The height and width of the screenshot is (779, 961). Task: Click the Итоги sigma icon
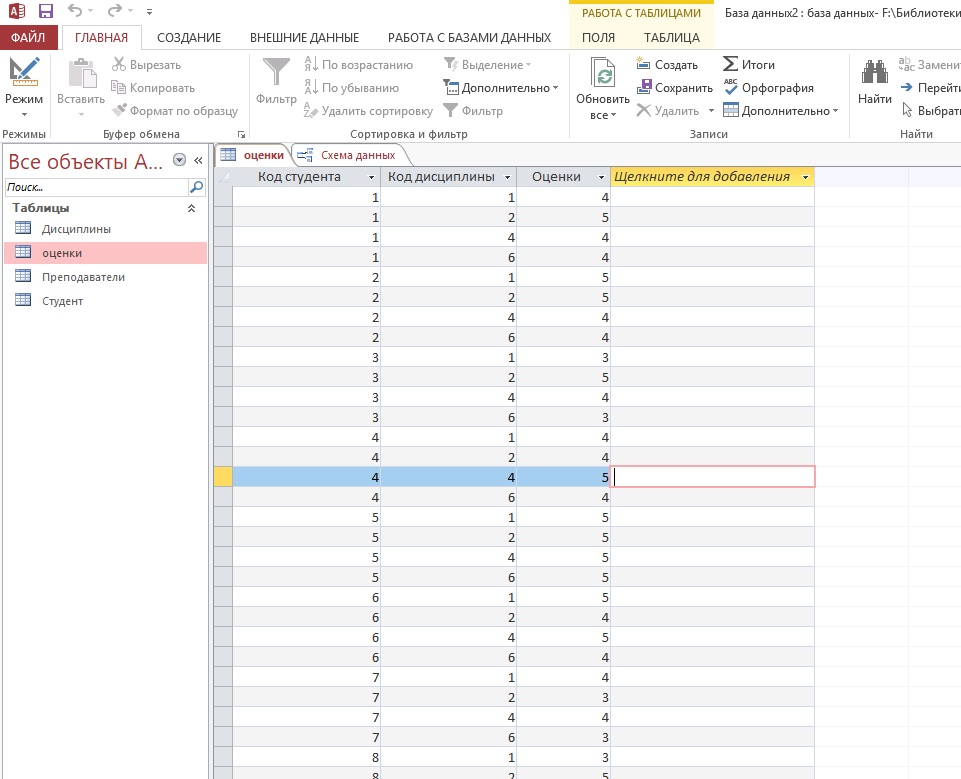tap(731, 65)
